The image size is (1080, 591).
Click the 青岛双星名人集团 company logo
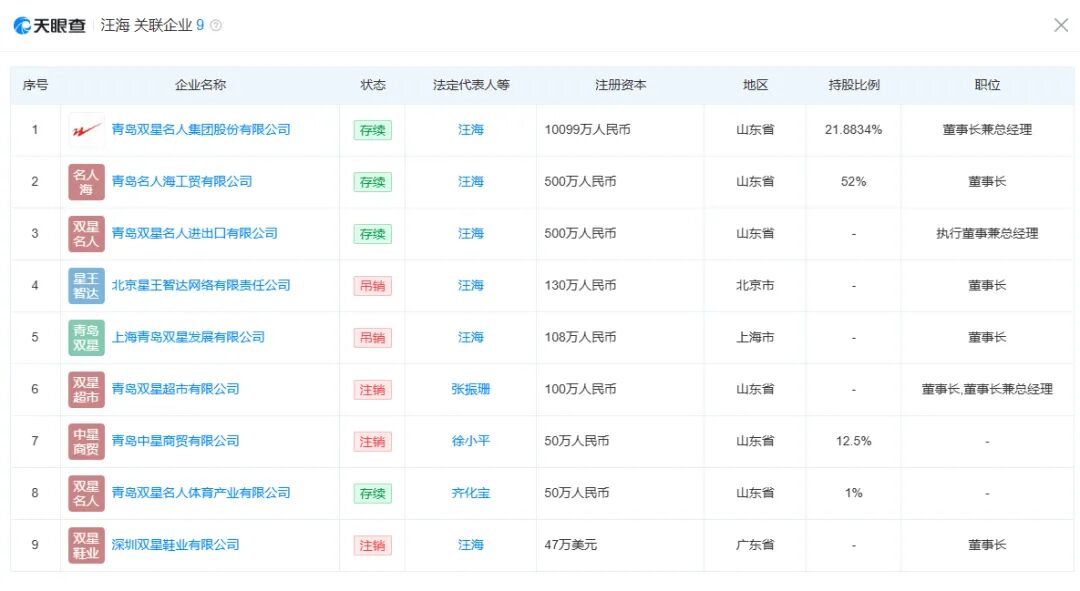point(86,130)
